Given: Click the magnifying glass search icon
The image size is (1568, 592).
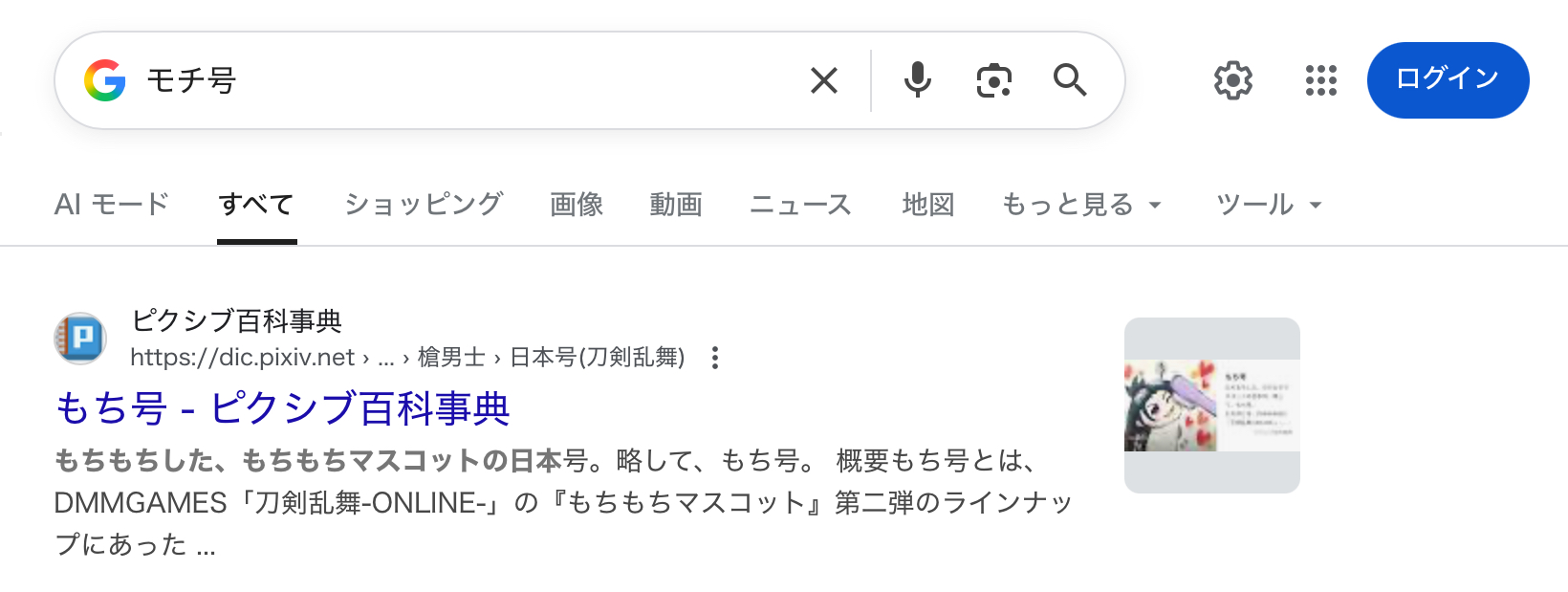Looking at the screenshot, I should coord(1070,80).
